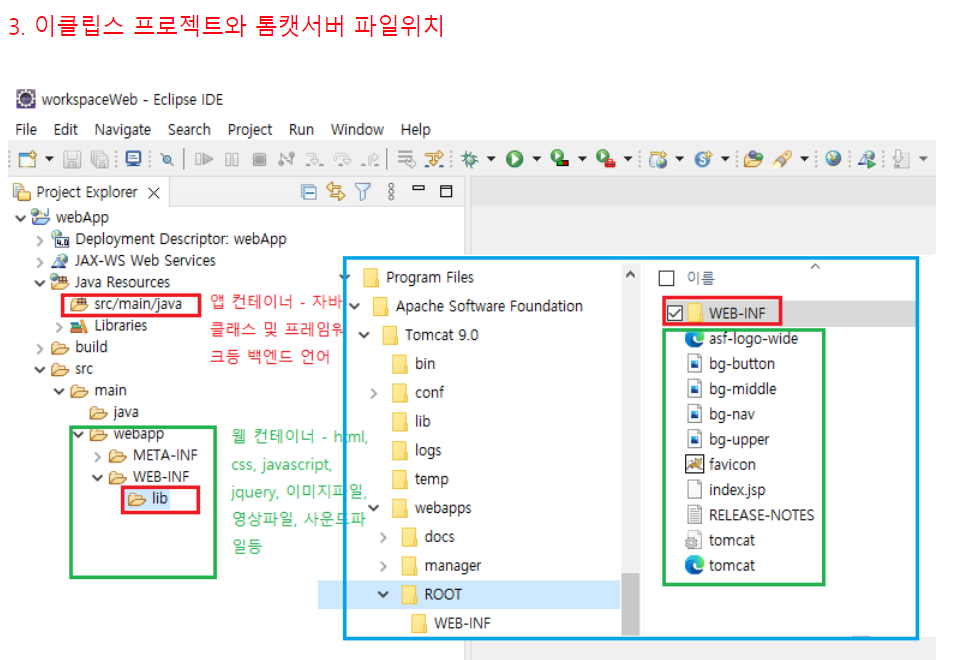The image size is (956, 660).
Task: Open the Run dropdown arrow
Action: 537,159
